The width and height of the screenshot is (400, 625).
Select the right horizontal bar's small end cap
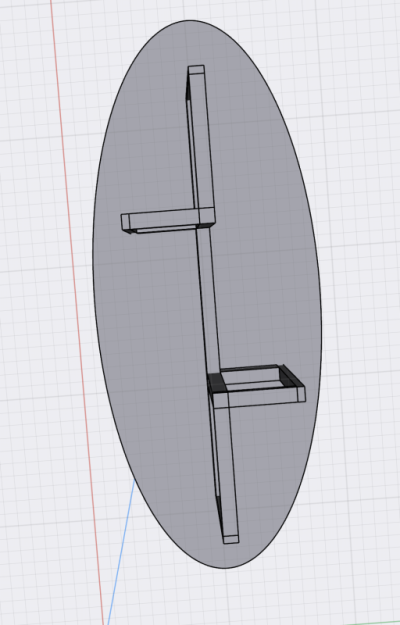(x=302, y=394)
